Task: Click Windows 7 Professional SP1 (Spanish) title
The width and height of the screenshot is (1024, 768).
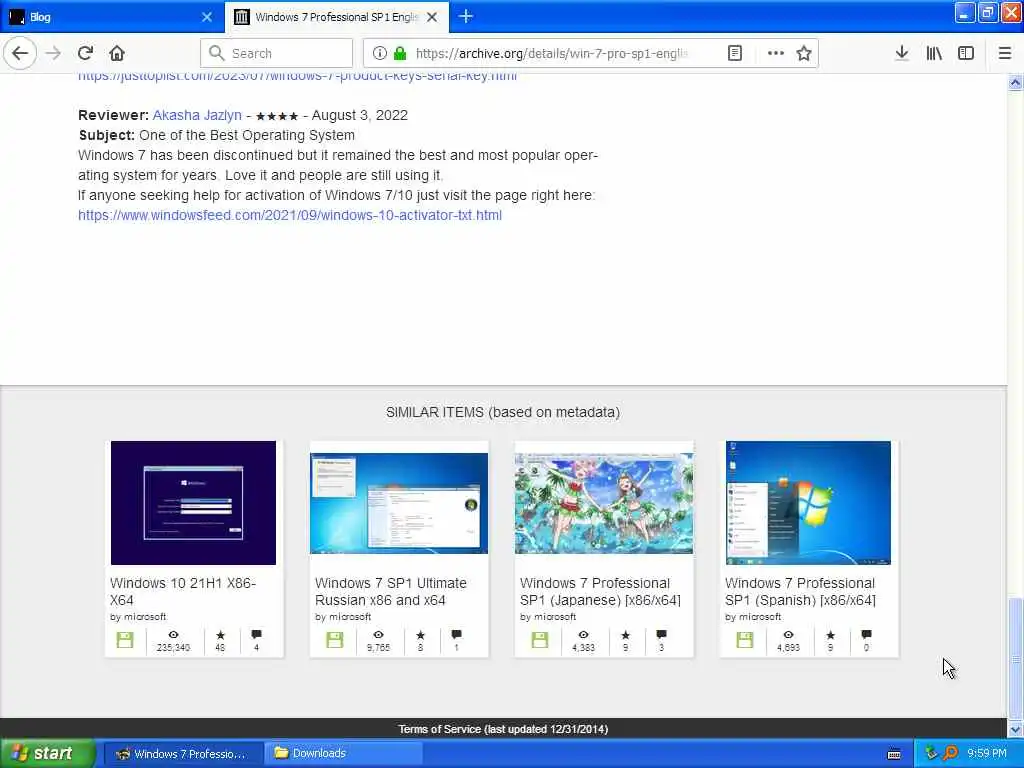Action: pyautogui.click(x=800, y=592)
